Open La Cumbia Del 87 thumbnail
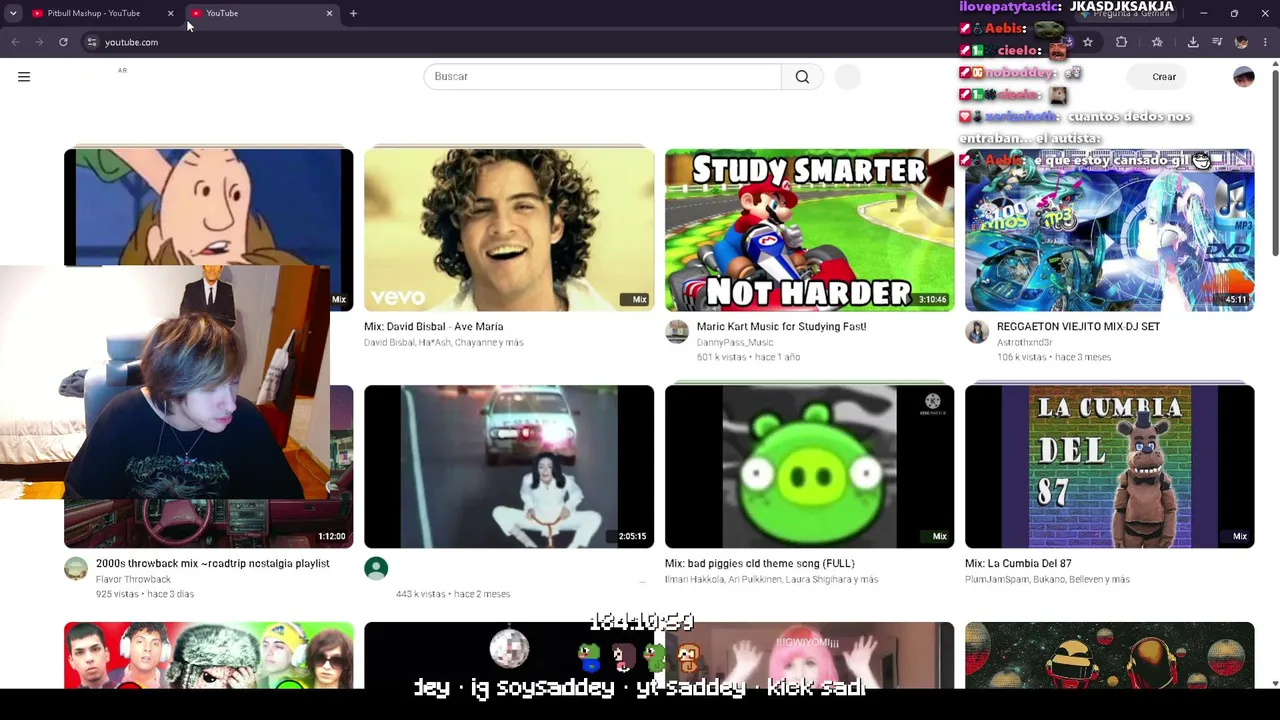 click(1109, 467)
